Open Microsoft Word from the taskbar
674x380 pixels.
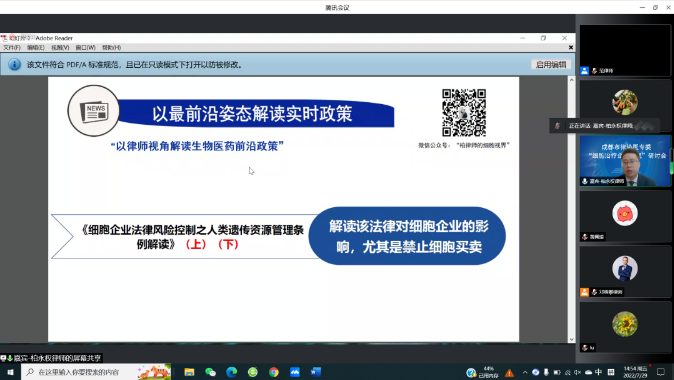[x=316, y=372]
